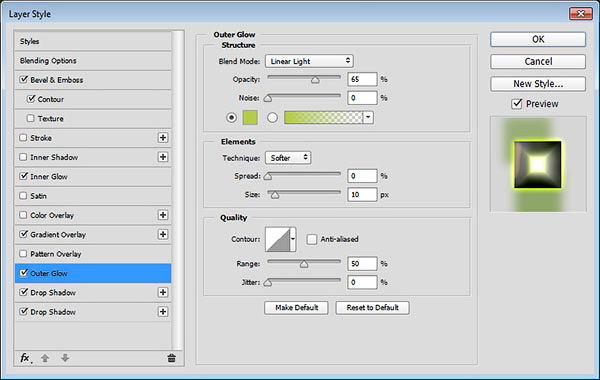Enable the Satin checkbox
Screen dimensions: 600x380
click(23, 196)
